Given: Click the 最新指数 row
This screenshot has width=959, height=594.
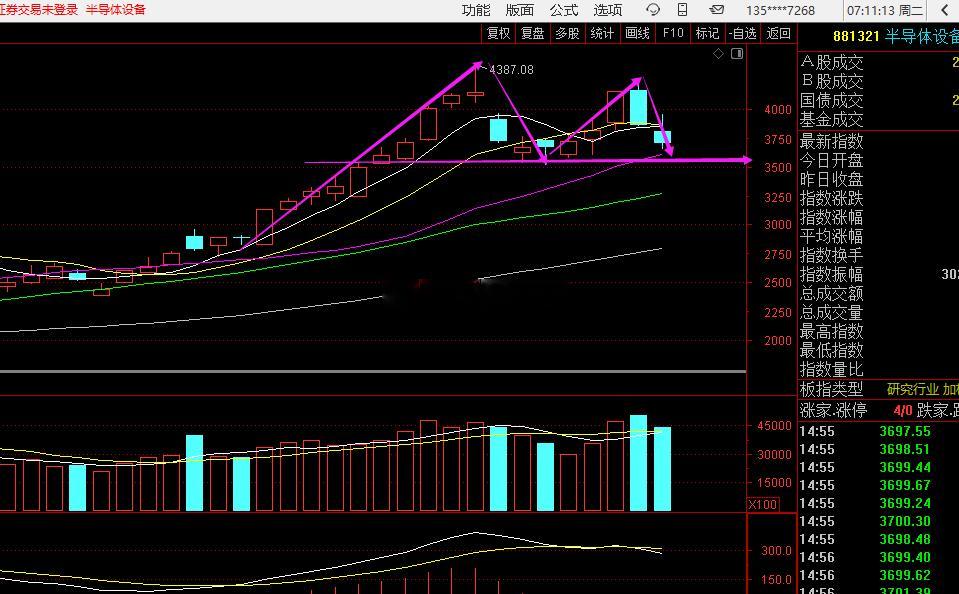Looking at the screenshot, I should pyautogui.click(x=878, y=141).
